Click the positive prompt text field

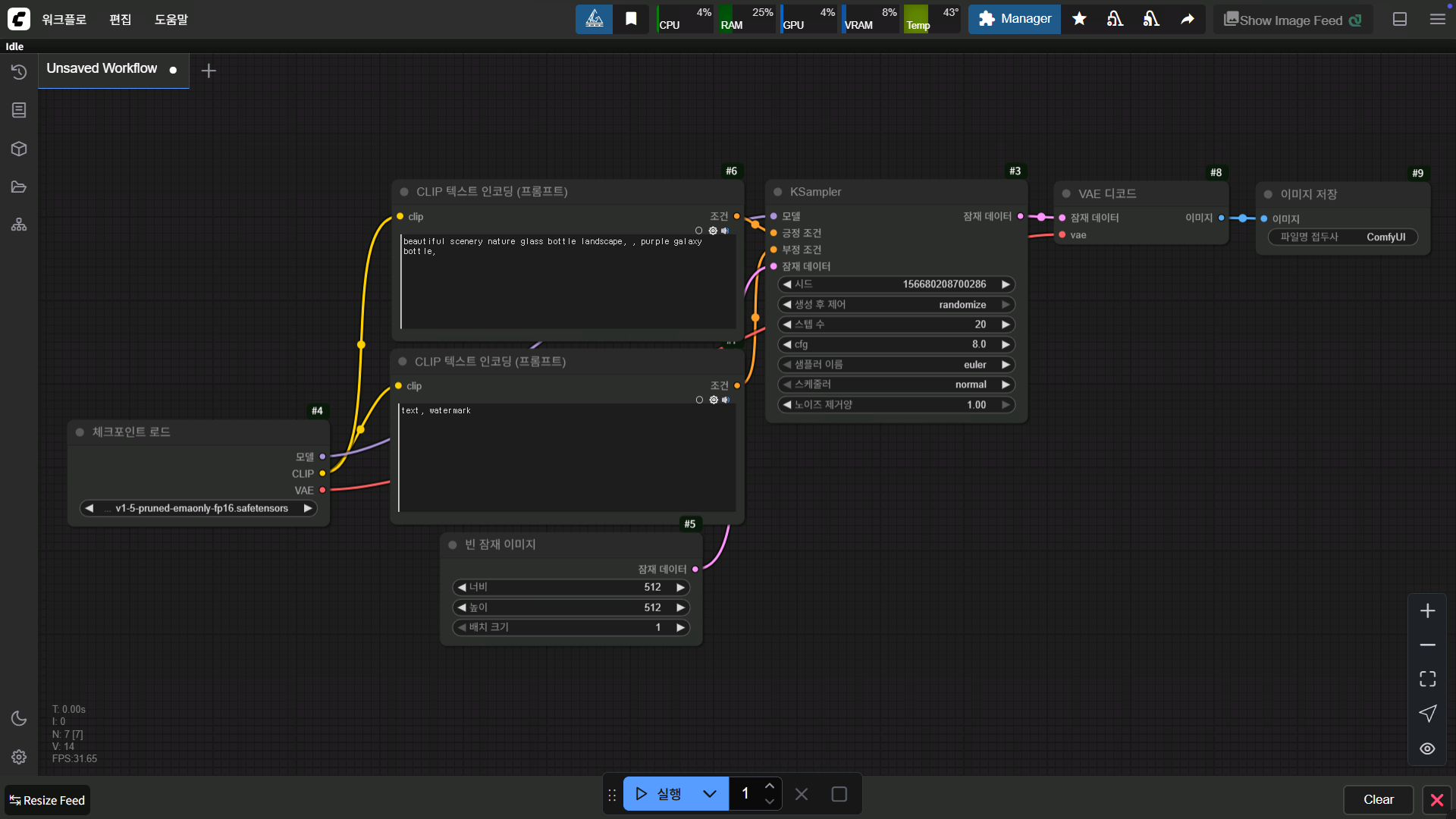pyautogui.click(x=567, y=282)
